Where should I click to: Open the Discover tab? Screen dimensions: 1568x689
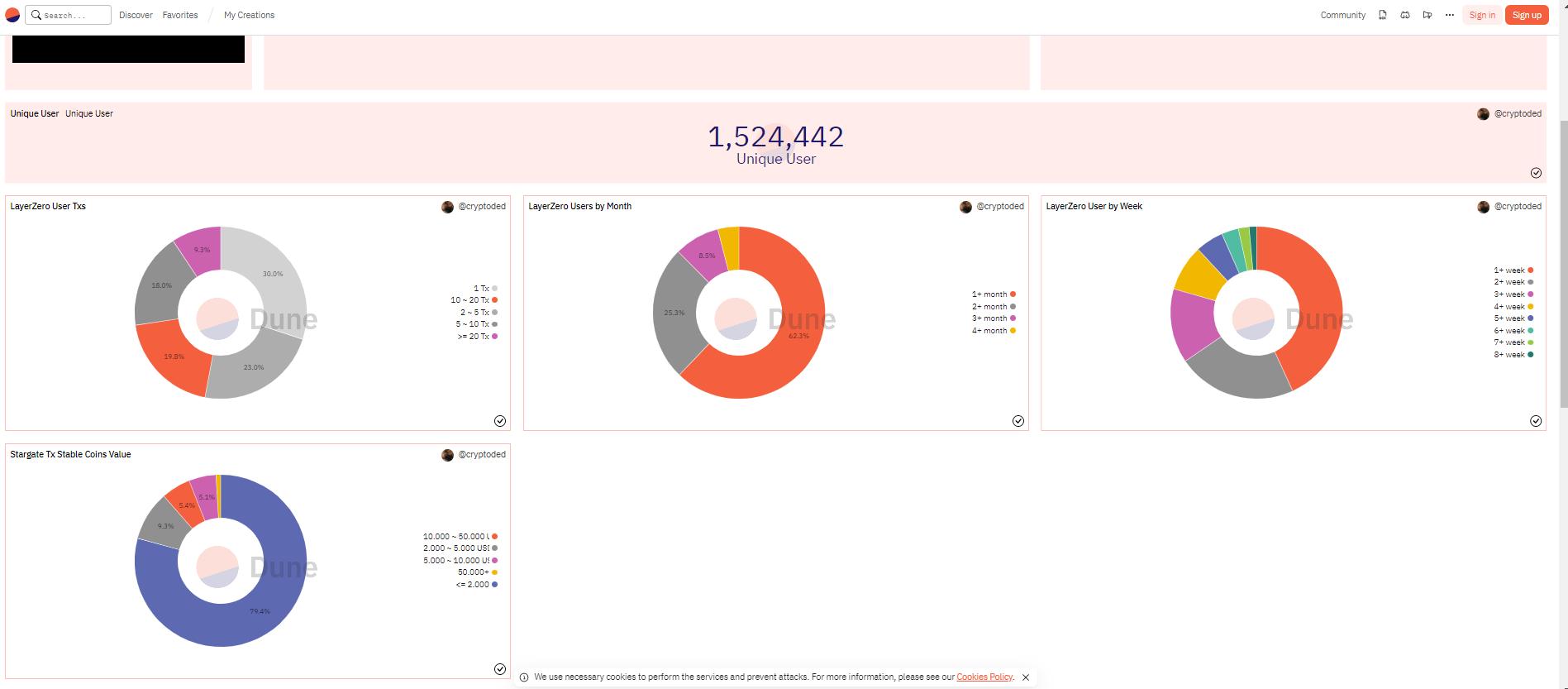[136, 15]
